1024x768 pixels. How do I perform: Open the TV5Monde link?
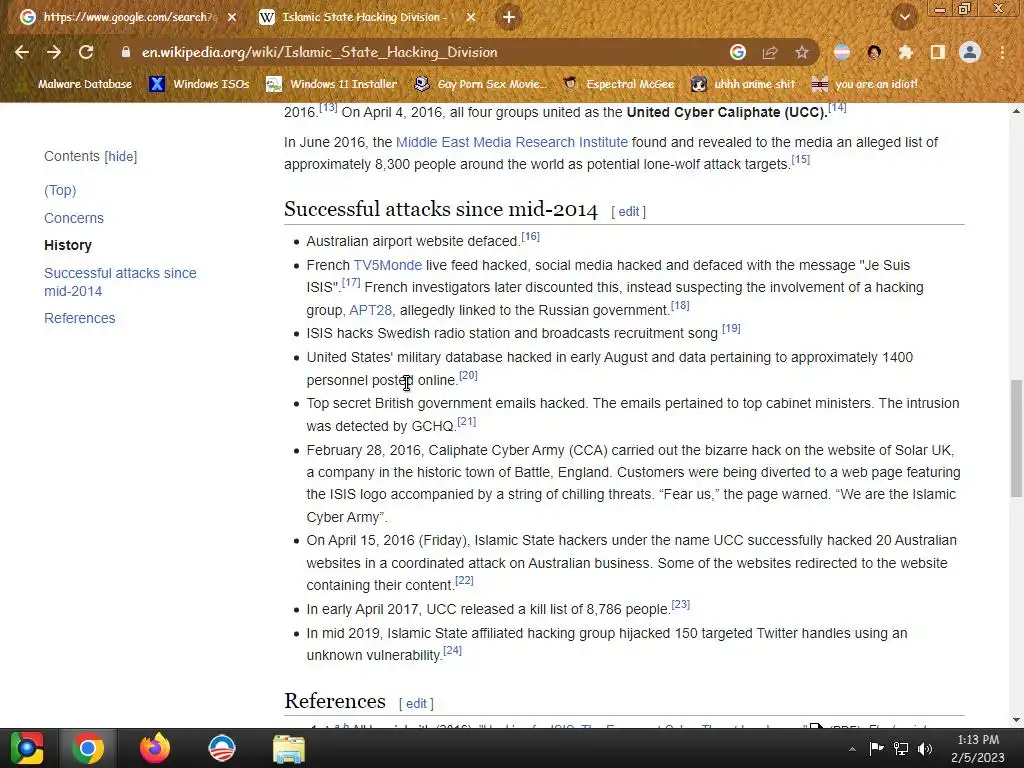[x=387, y=265]
